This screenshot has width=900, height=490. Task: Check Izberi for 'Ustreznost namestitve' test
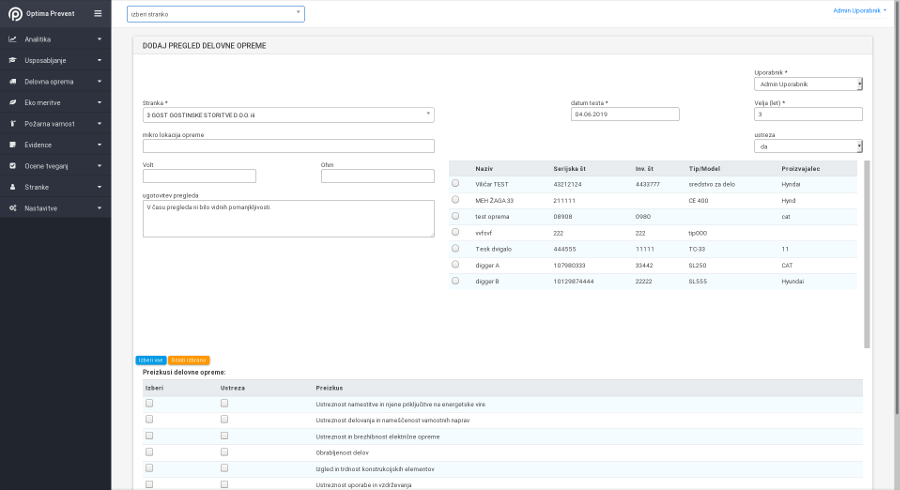[x=149, y=403]
